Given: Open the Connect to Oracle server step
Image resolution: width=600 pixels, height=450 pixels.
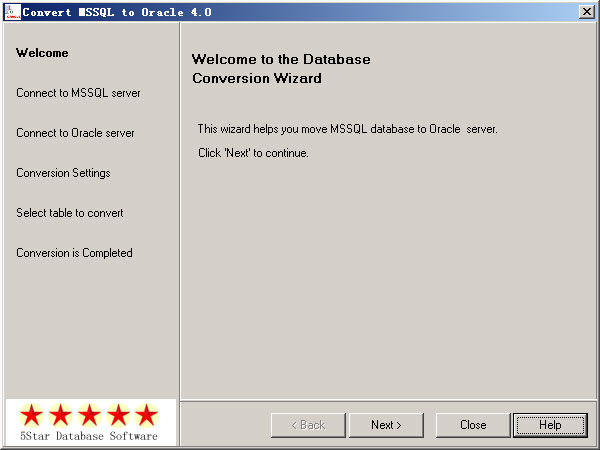Looking at the screenshot, I should 75,133.
